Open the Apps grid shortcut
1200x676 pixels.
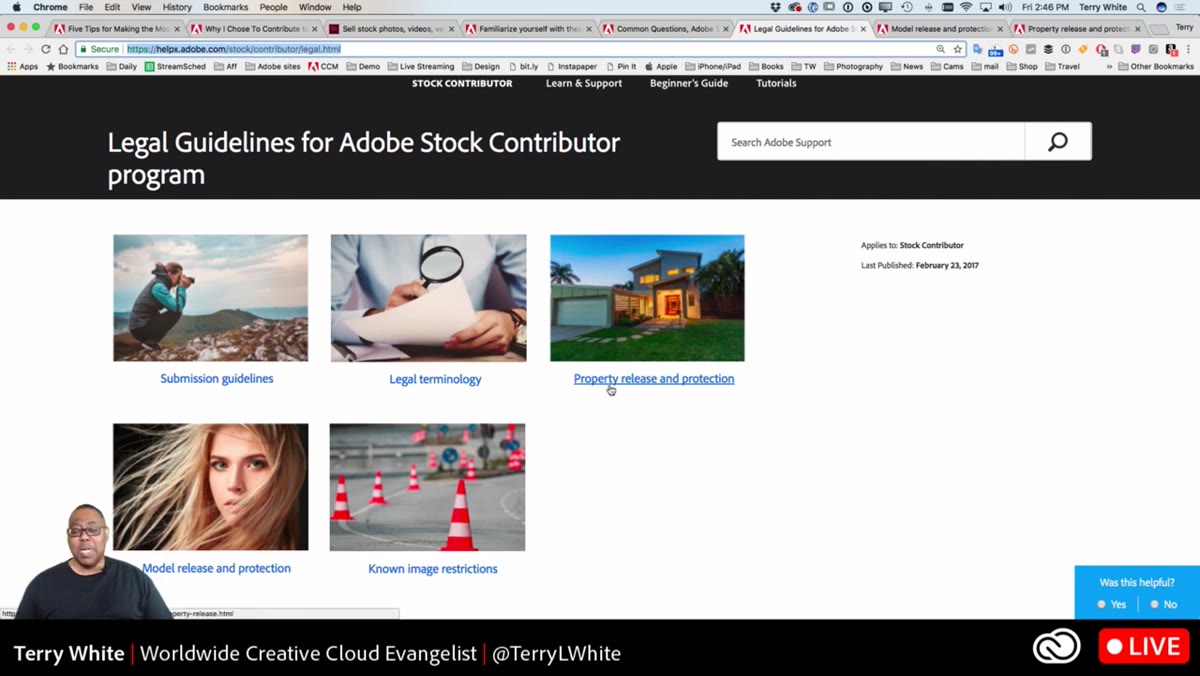[x=23, y=66]
